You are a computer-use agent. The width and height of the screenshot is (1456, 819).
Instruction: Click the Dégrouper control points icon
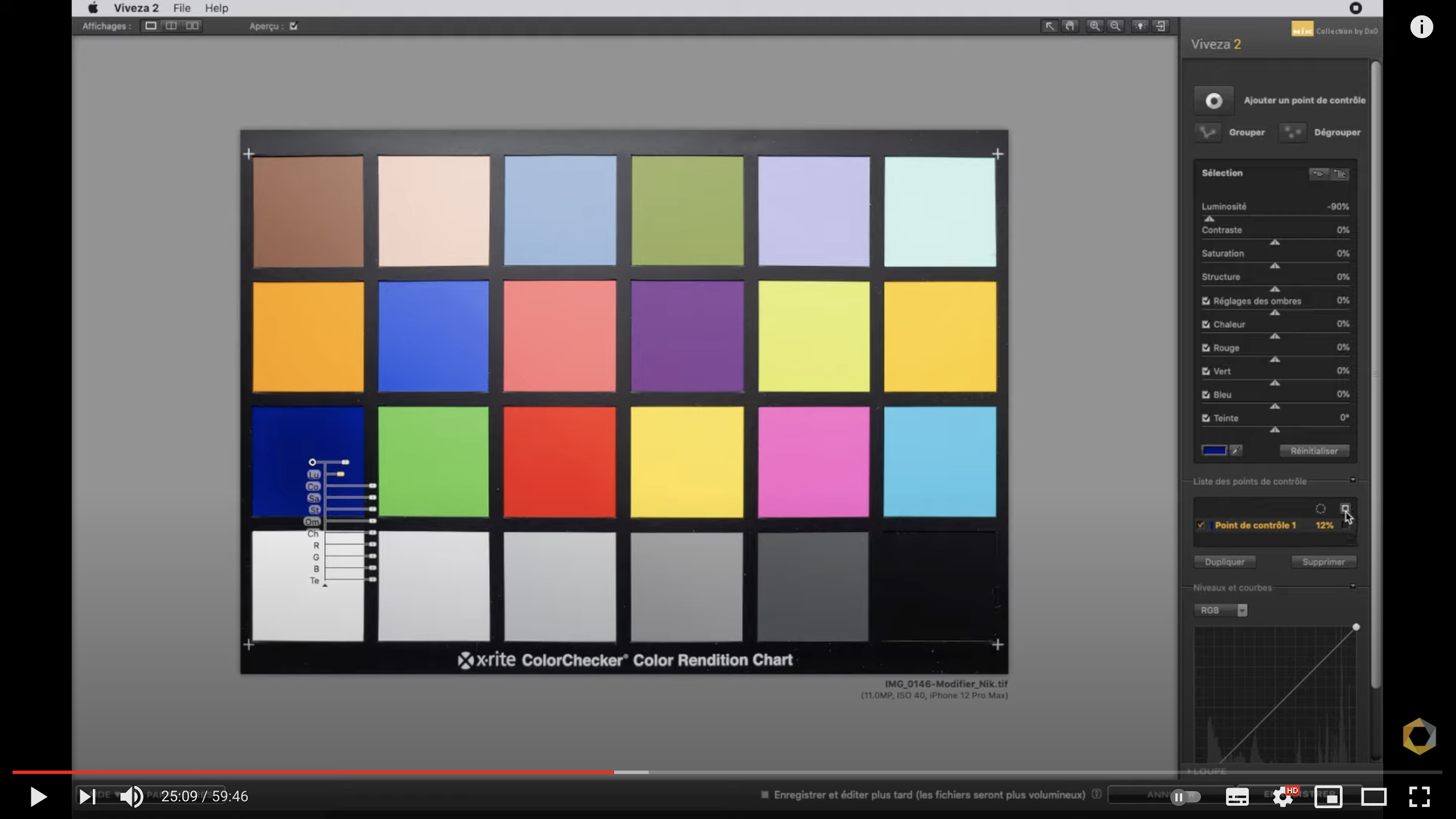click(1292, 132)
